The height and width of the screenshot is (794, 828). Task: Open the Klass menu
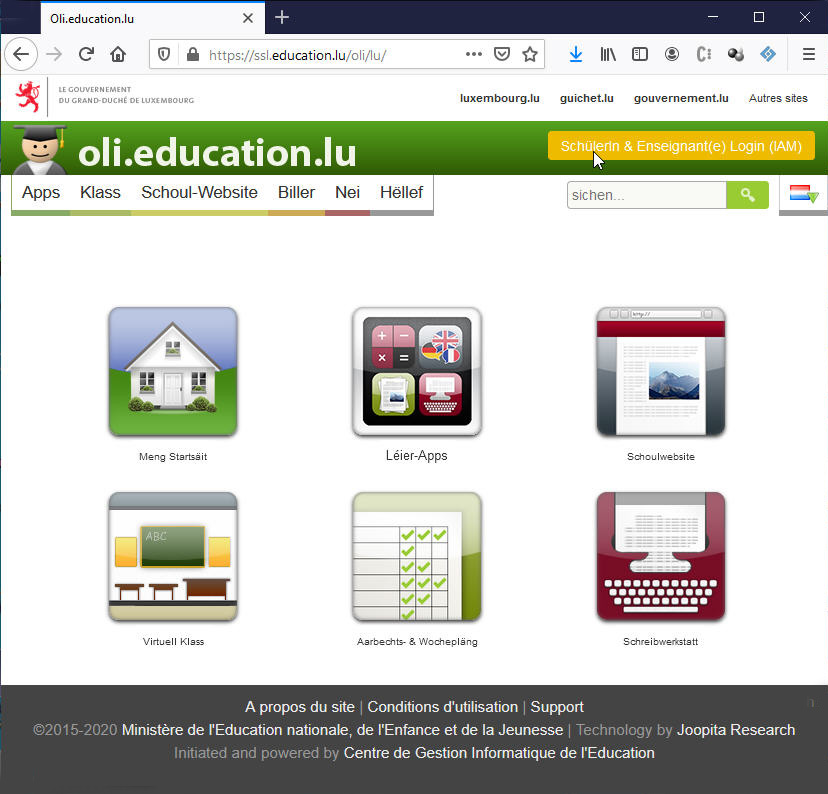point(100,192)
